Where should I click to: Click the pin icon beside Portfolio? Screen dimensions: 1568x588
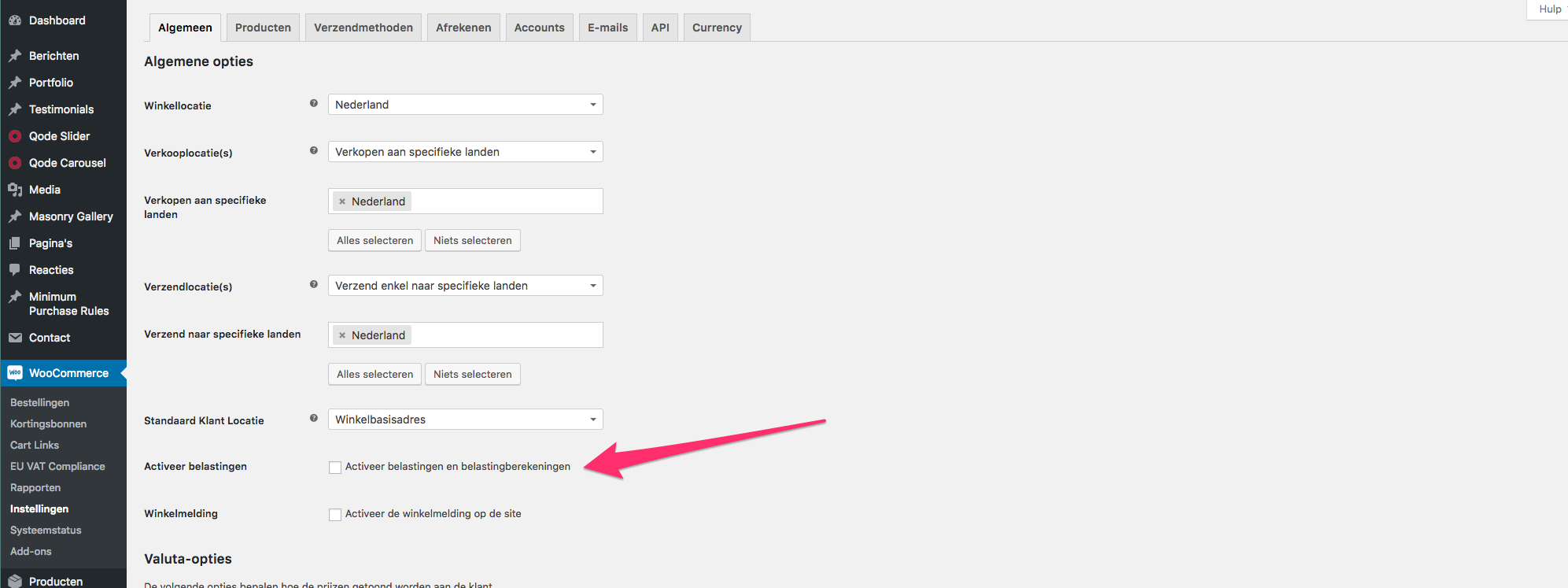click(15, 83)
